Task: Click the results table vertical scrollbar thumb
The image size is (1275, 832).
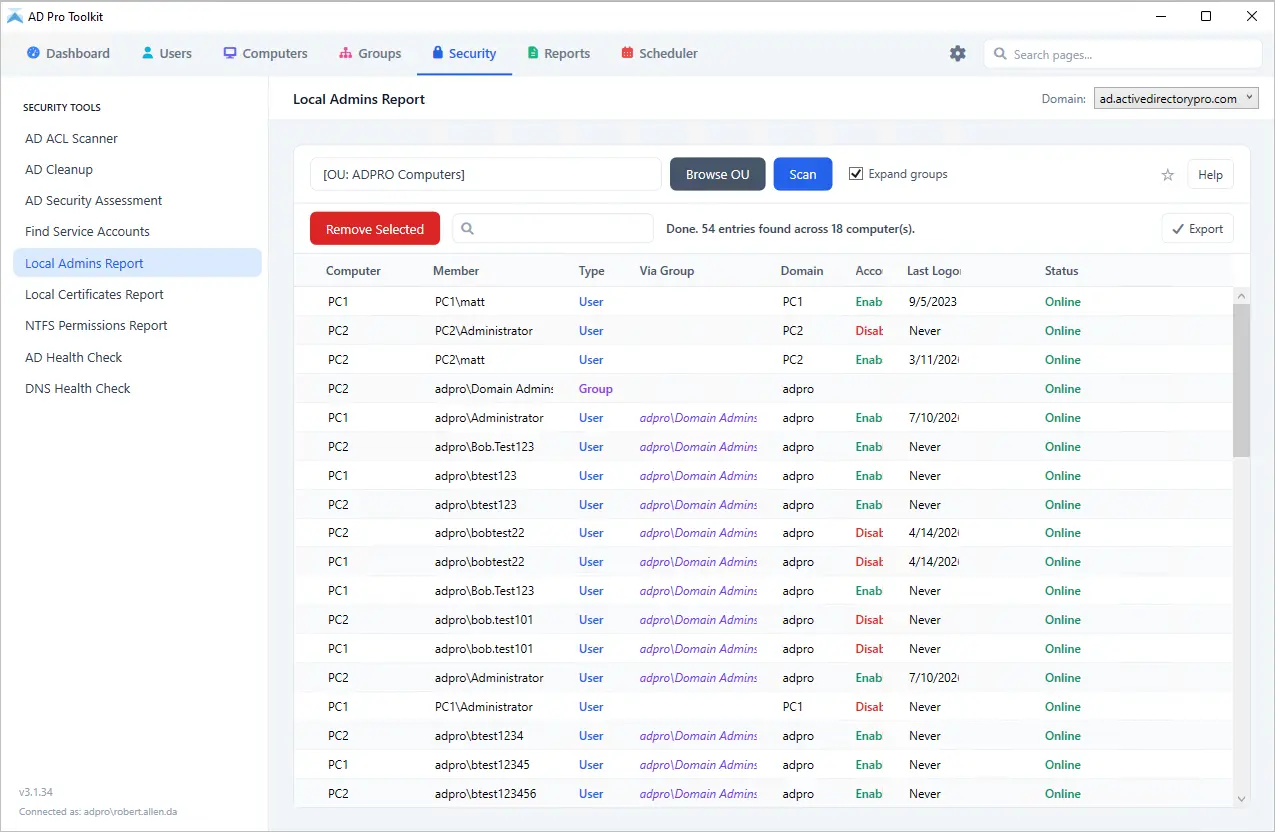Action: 1241,380
